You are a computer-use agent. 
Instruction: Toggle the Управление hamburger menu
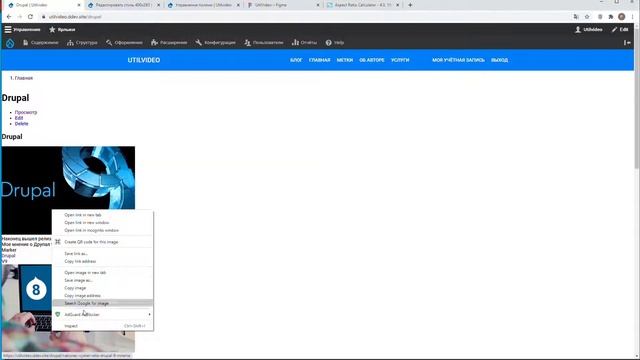22,29
